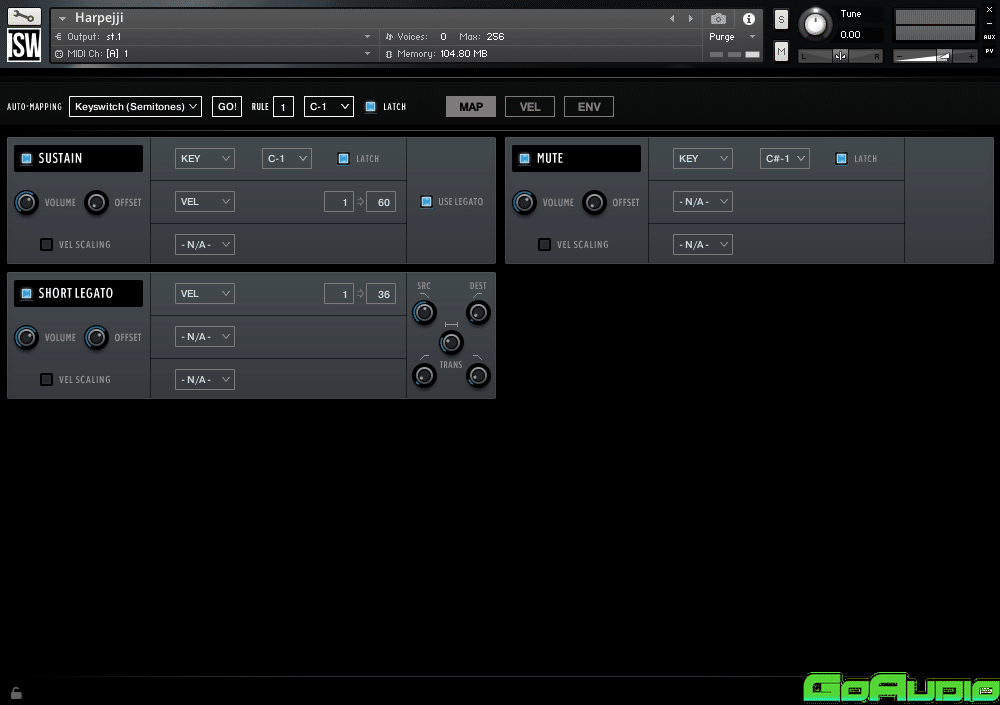
Task: Toggle LATCH in the Mute panel
Action: tap(841, 158)
